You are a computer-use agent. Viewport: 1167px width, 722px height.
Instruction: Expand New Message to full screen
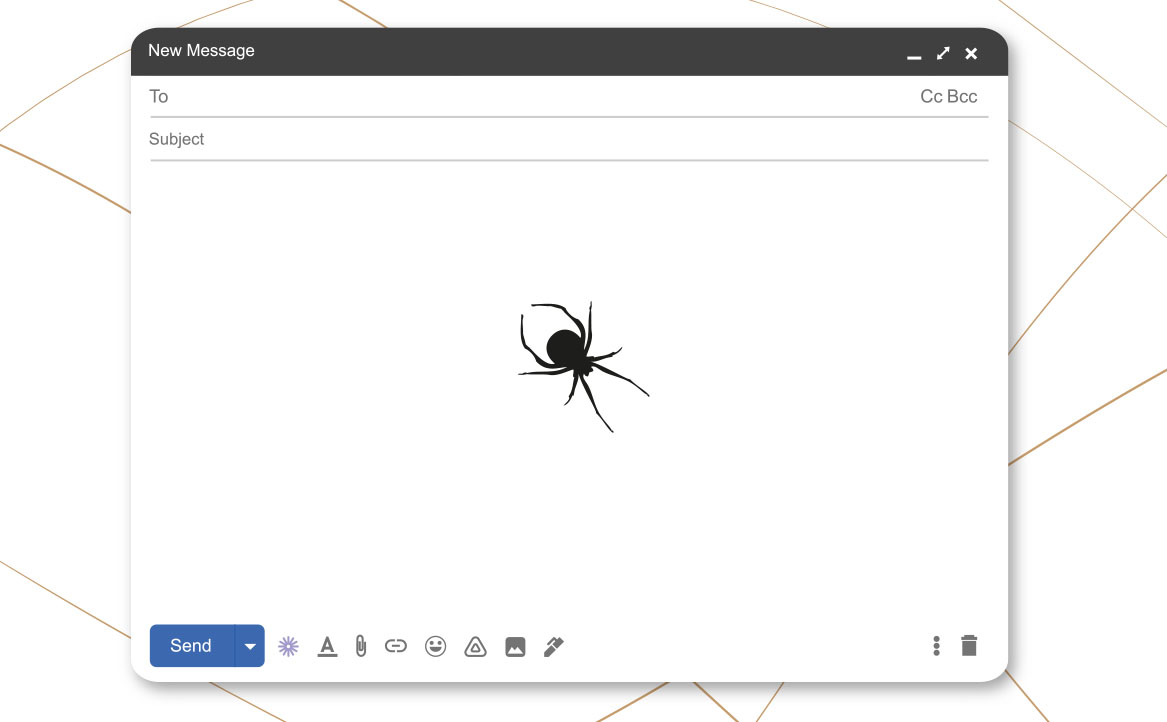943,53
